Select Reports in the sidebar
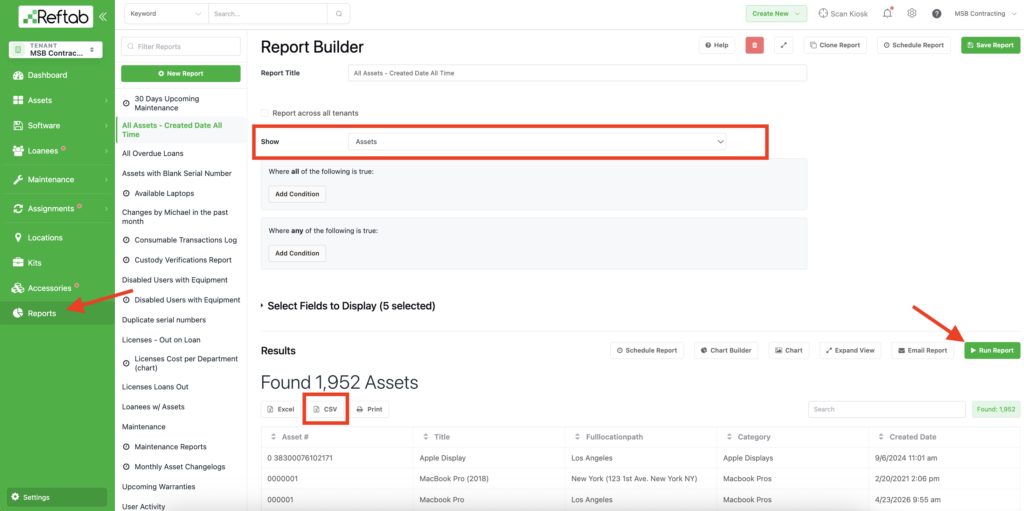Image resolution: width=1024 pixels, height=511 pixels. point(42,314)
